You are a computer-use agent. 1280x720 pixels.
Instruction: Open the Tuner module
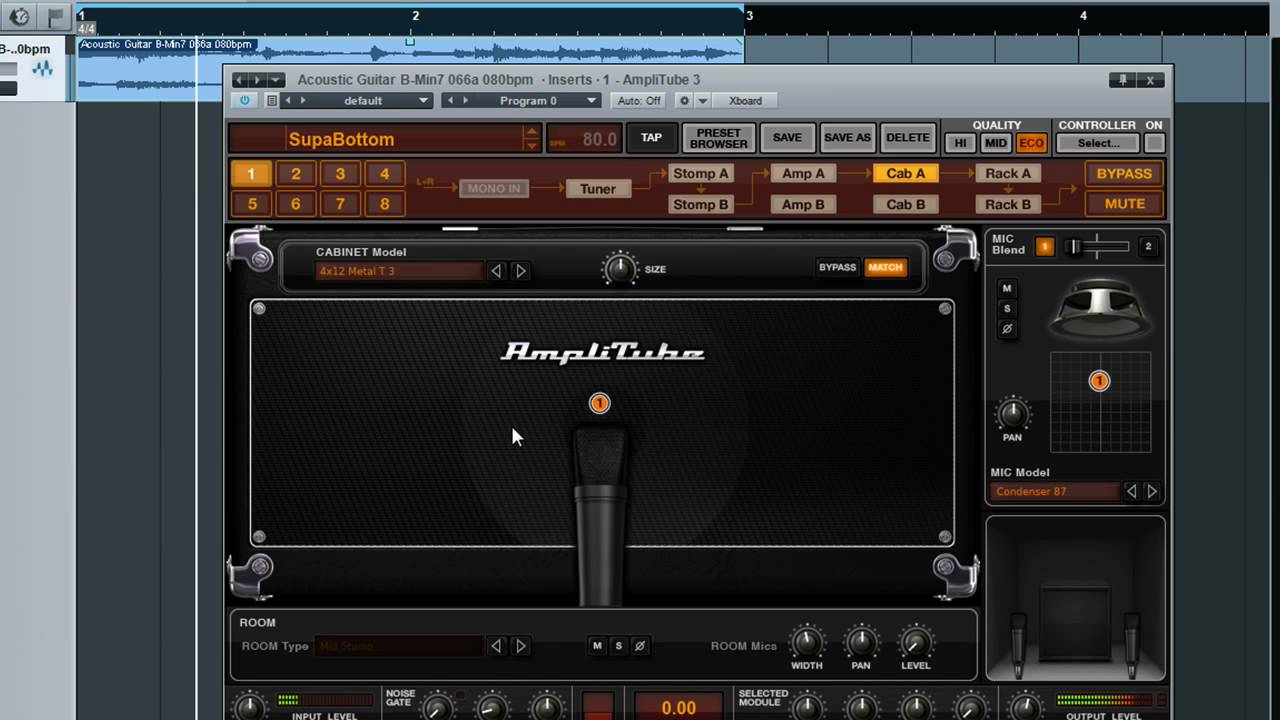[598, 189]
